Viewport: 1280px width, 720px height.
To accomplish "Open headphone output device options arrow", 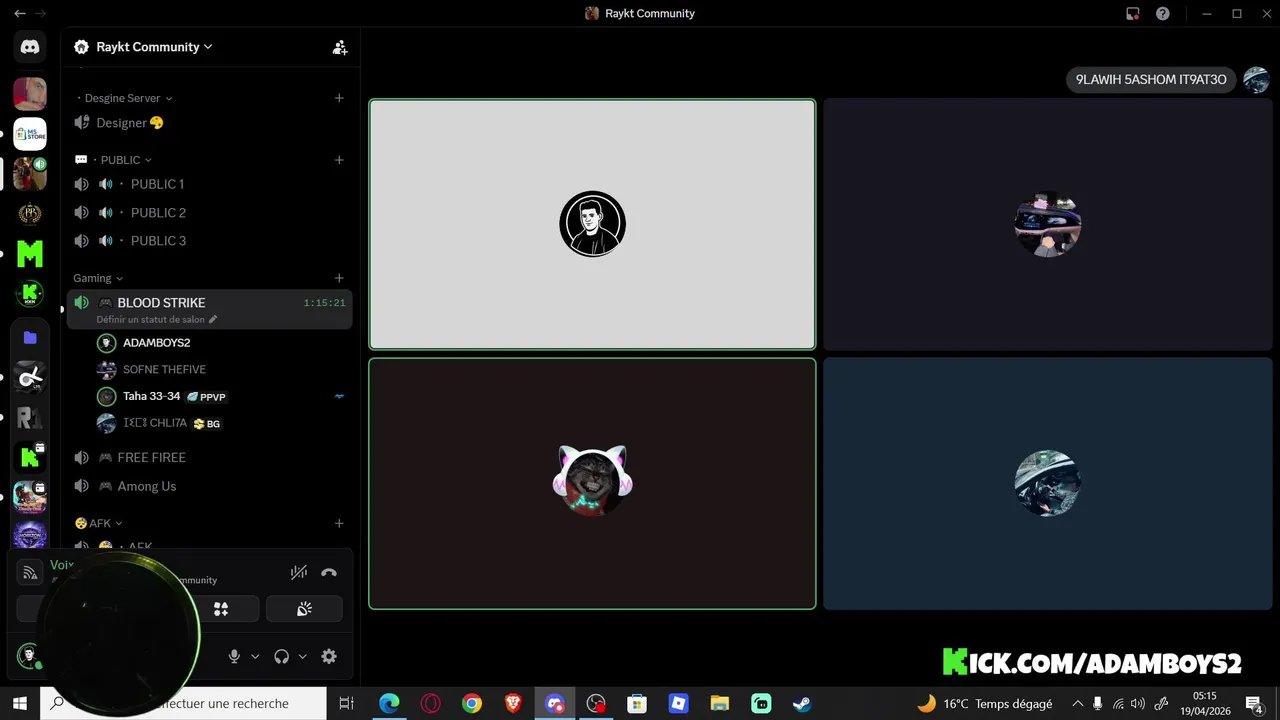I will [302, 657].
